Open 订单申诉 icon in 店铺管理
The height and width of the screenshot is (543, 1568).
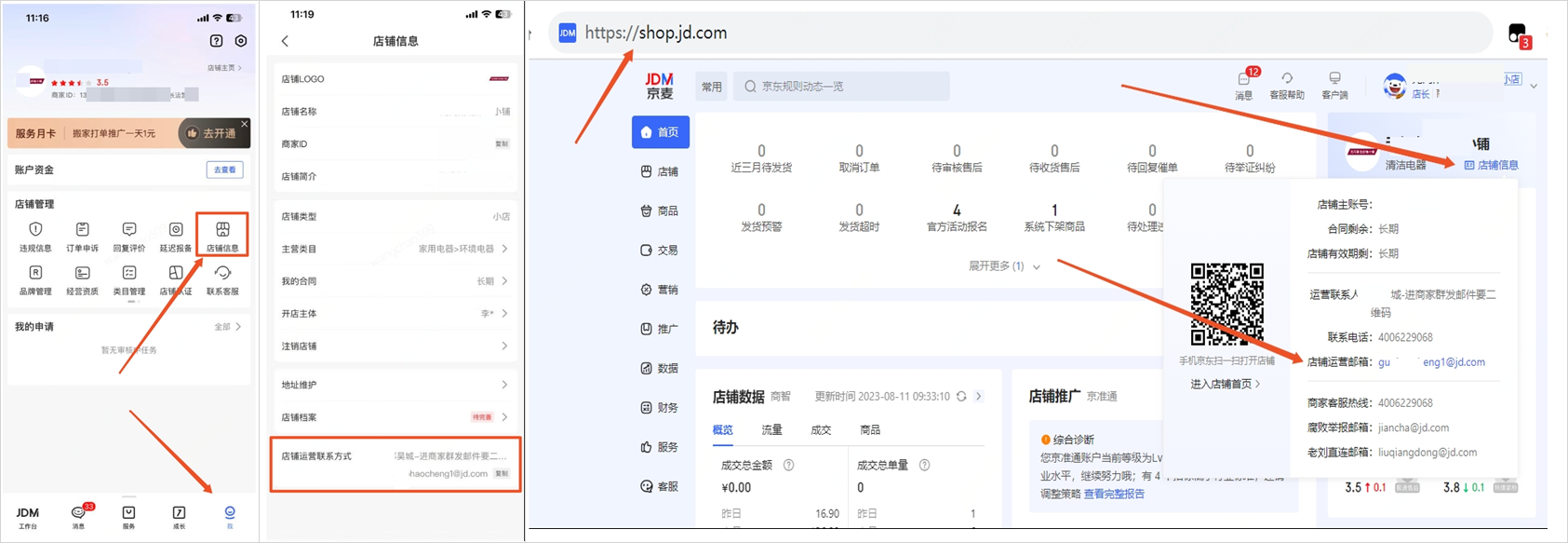82,229
